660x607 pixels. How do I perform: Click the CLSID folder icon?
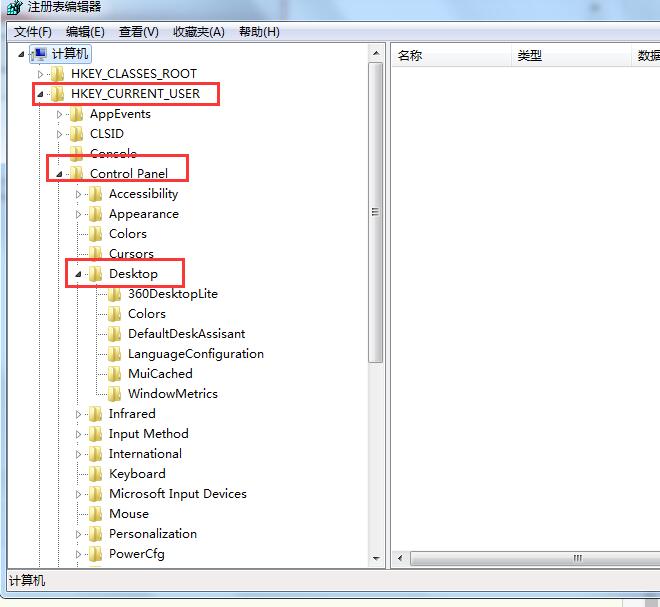[x=77, y=134]
